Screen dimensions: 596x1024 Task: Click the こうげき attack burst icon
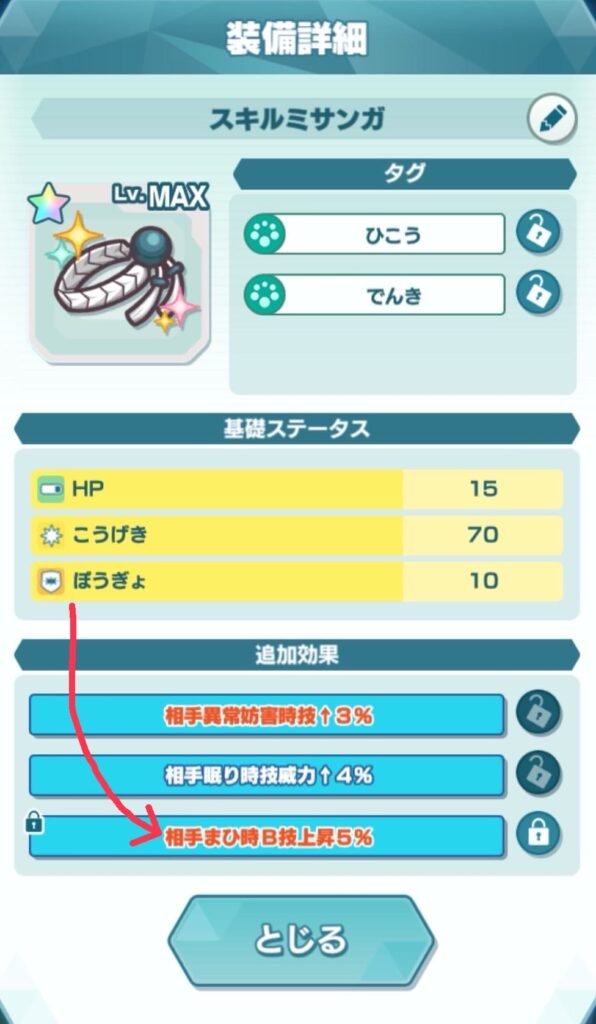pyautogui.click(x=50, y=536)
